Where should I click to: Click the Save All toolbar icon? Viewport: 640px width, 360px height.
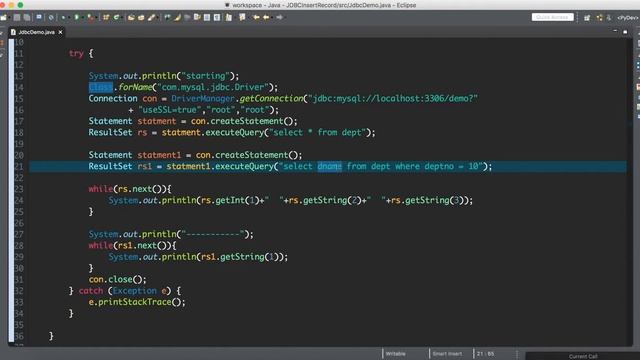point(27,18)
